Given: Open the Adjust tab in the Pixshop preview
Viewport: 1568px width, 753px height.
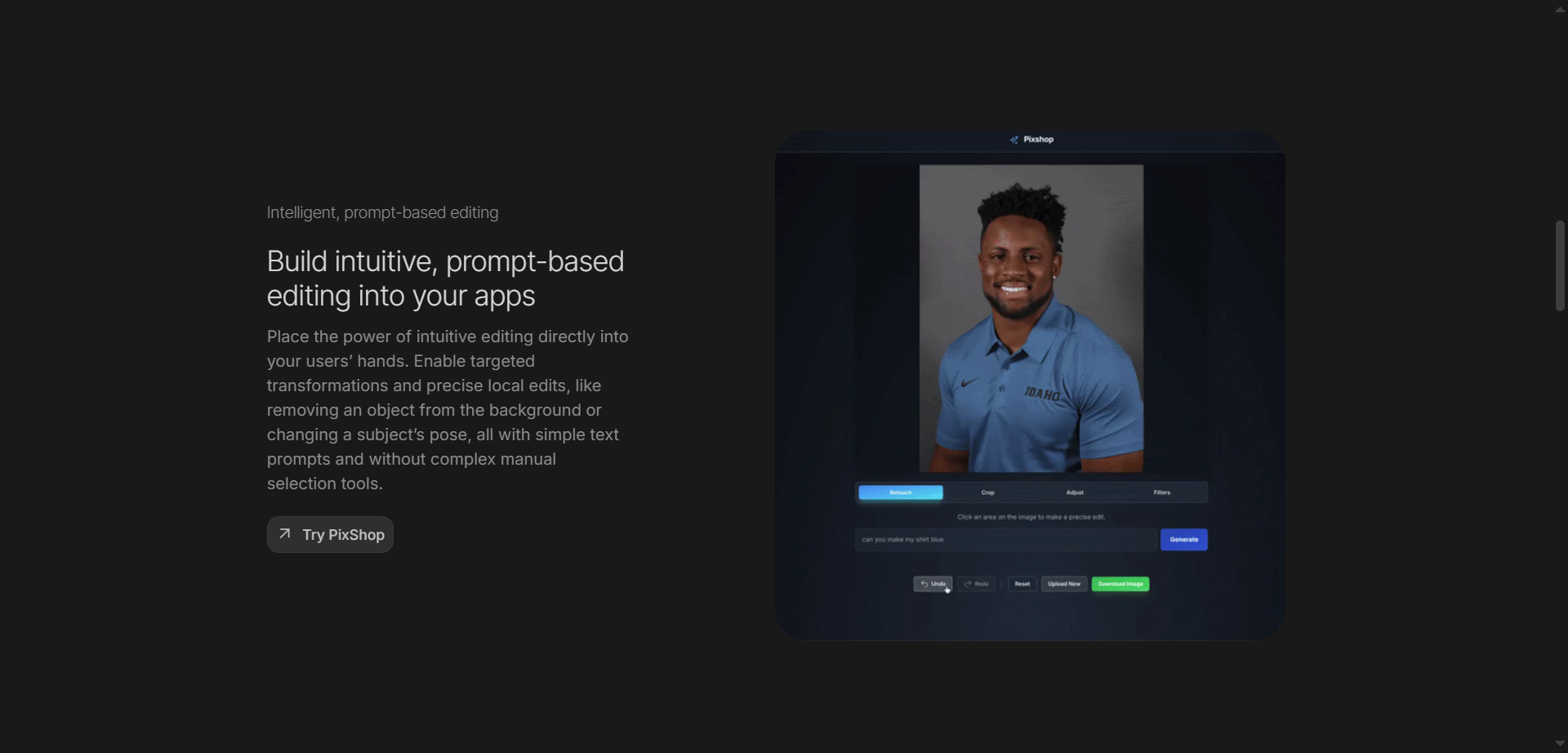Looking at the screenshot, I should pyautogui.click(x=1075, y=492).
